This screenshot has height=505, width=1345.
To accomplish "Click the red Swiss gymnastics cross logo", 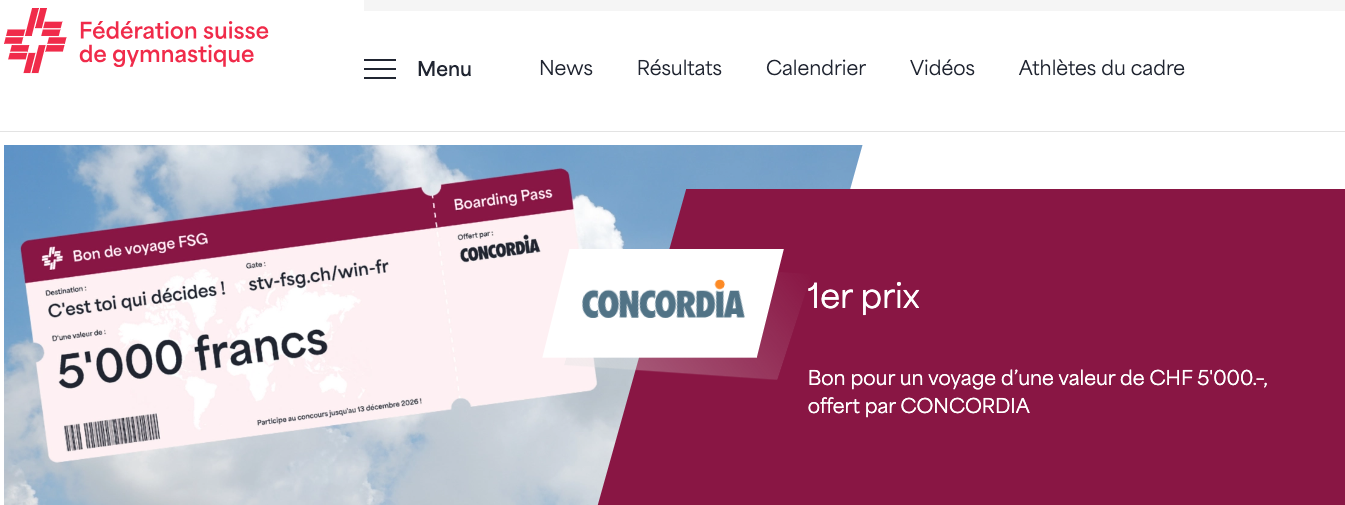I will [x=36, y=40].
